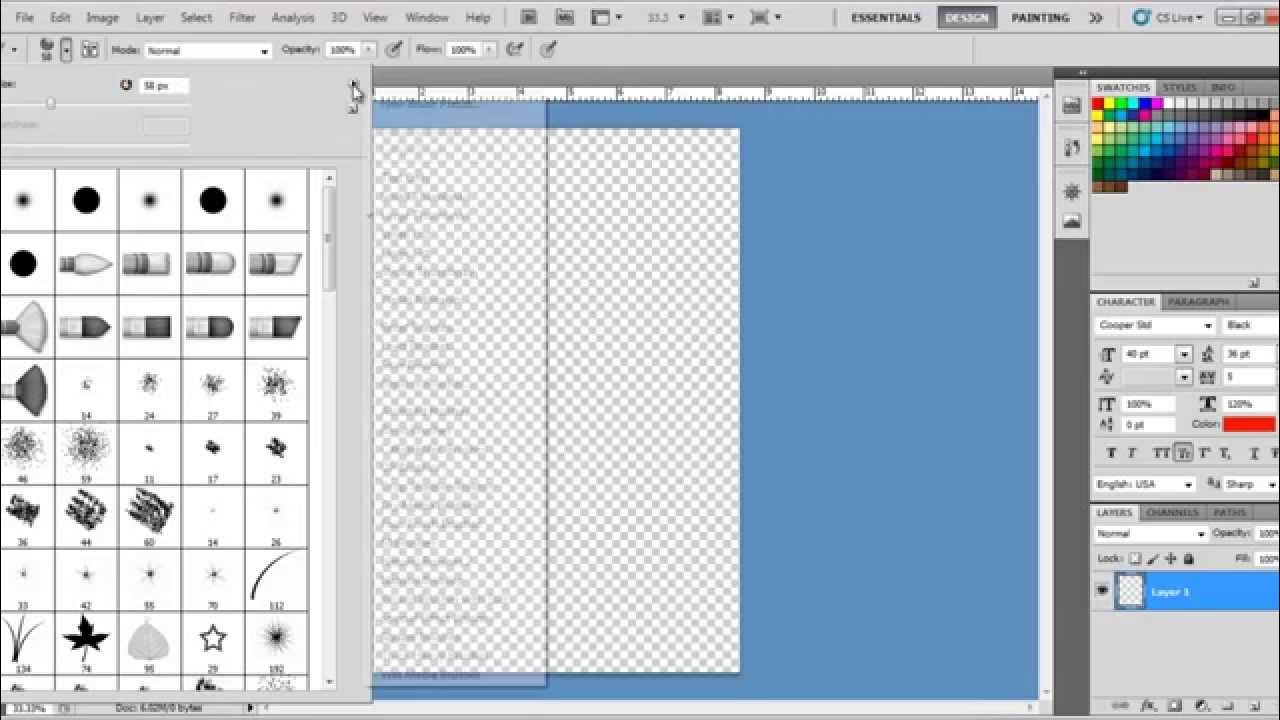The image size is (1280, 720).
Task: Adjust the brush Size slider
Action: coord(51,103)
